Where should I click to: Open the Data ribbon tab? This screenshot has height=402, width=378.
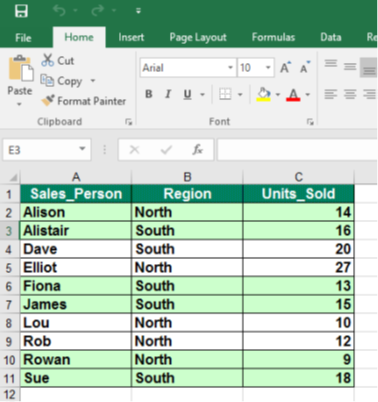pos(331,37)
